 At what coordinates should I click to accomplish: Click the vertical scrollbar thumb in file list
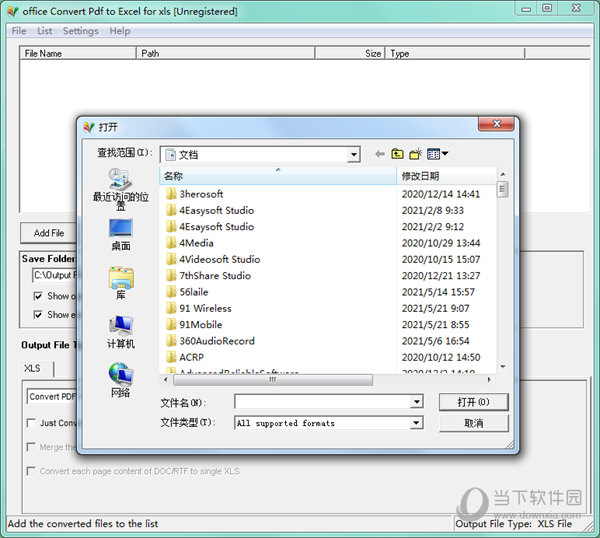tap(502, 190)
